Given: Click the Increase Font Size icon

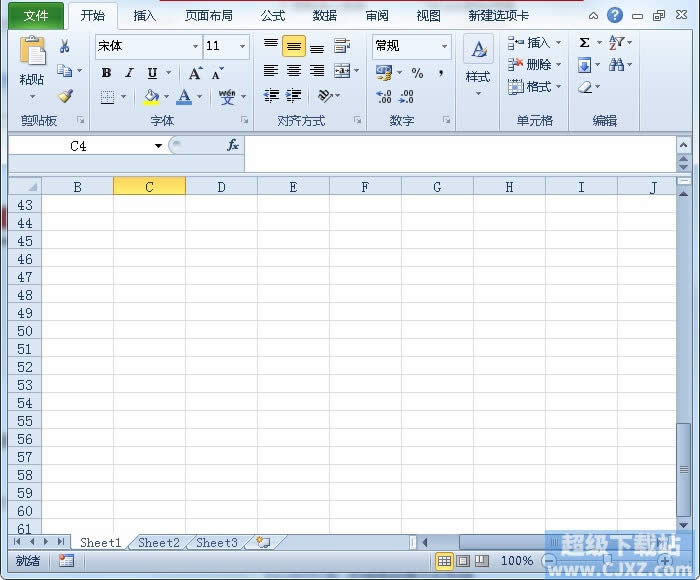Looking at the screenshot, I should point(196,73).
